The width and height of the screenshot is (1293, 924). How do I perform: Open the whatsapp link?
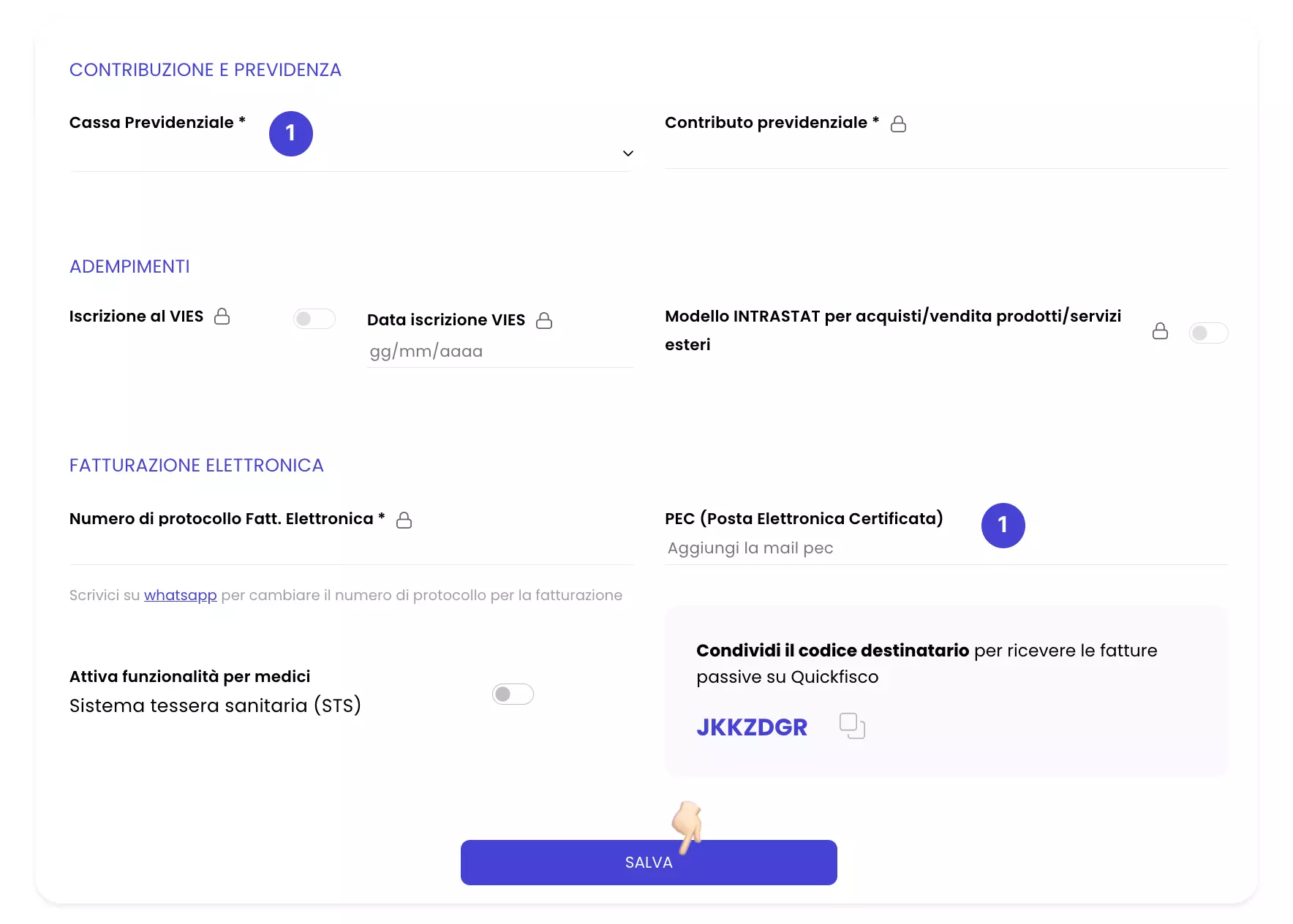(181, 595)
